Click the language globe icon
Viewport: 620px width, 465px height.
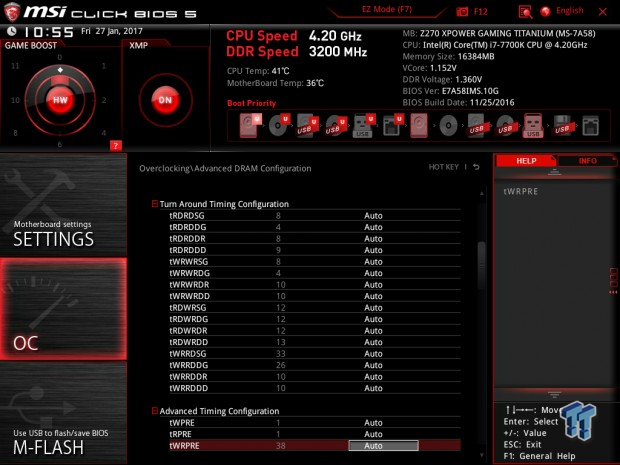tap(545, 11)
